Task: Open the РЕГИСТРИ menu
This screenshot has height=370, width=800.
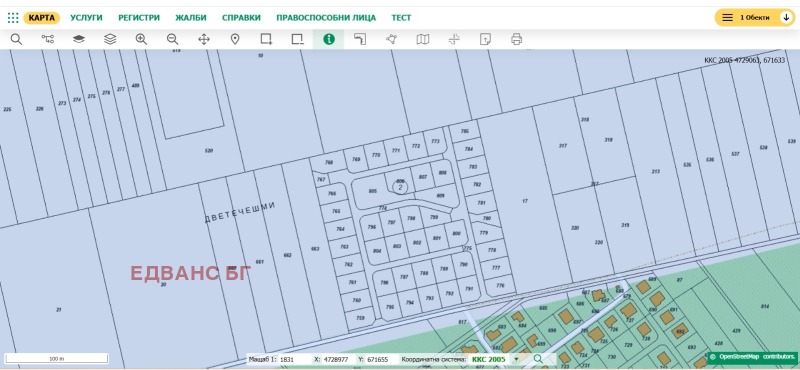Action: [139, 18]
